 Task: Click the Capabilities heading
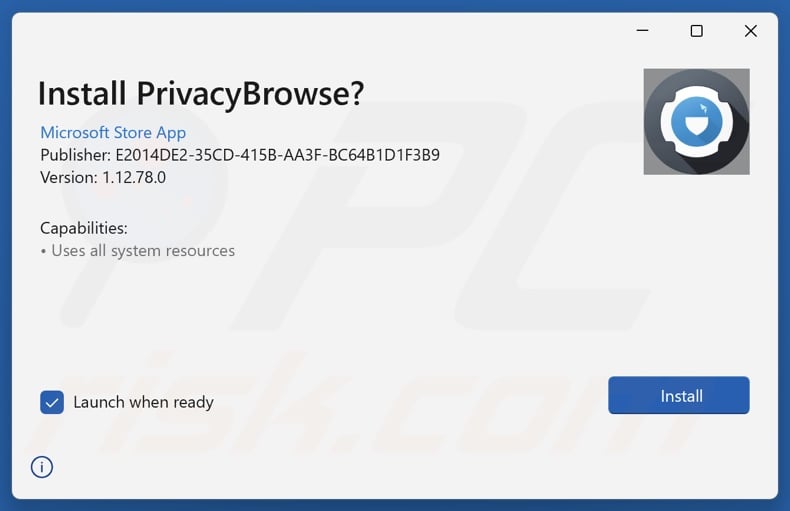point(84,228)
